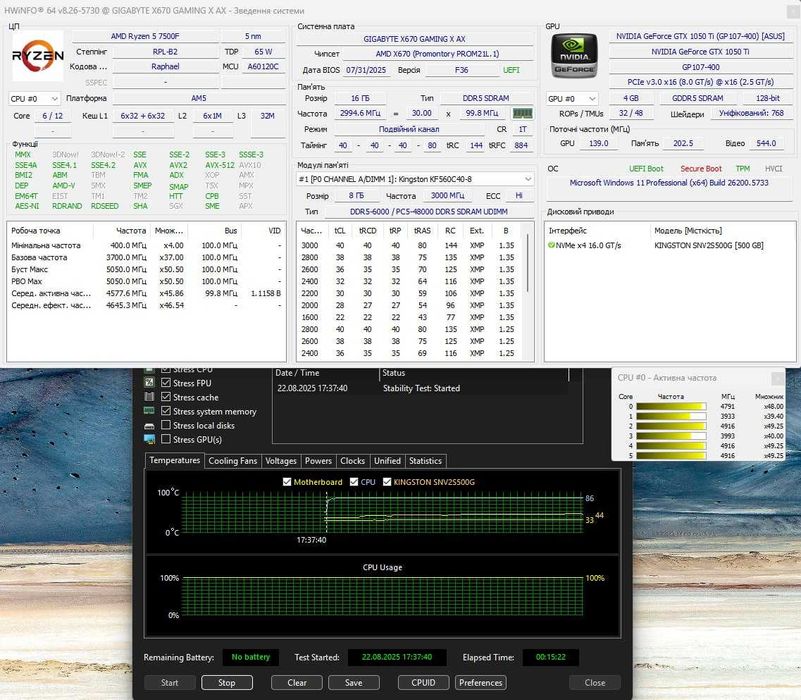Click the NVIDIA GeForce logo image

(574, 56)
